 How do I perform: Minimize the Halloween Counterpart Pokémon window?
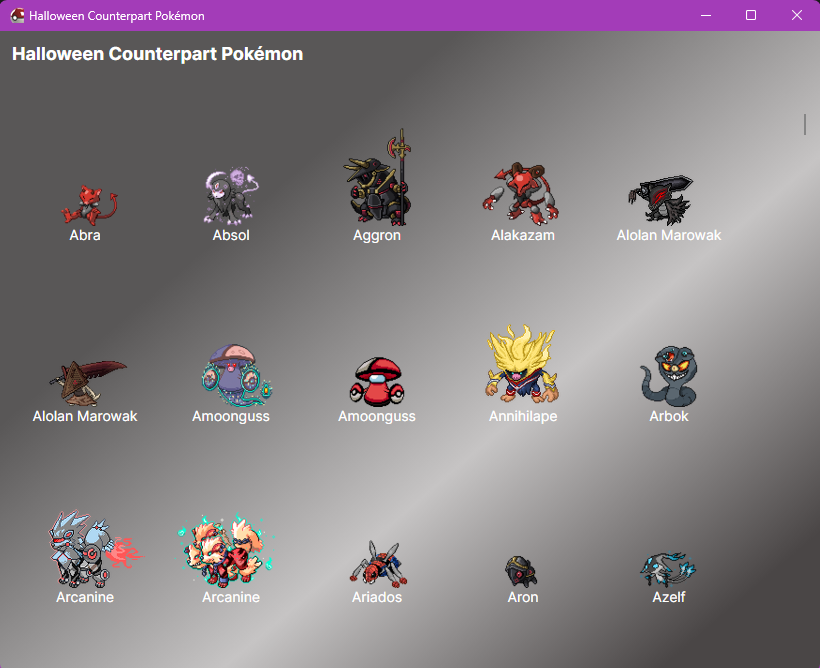(x=705, y=15)
